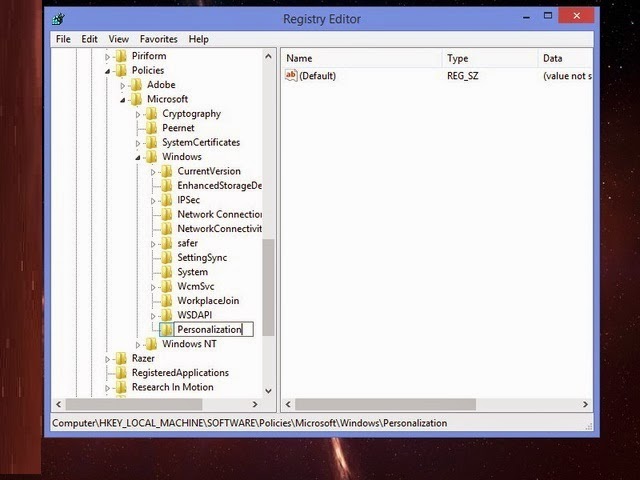The image size is (640, 480).
Task: Click the EnhancedStorageDe folder icon
Action: point(166,185)
